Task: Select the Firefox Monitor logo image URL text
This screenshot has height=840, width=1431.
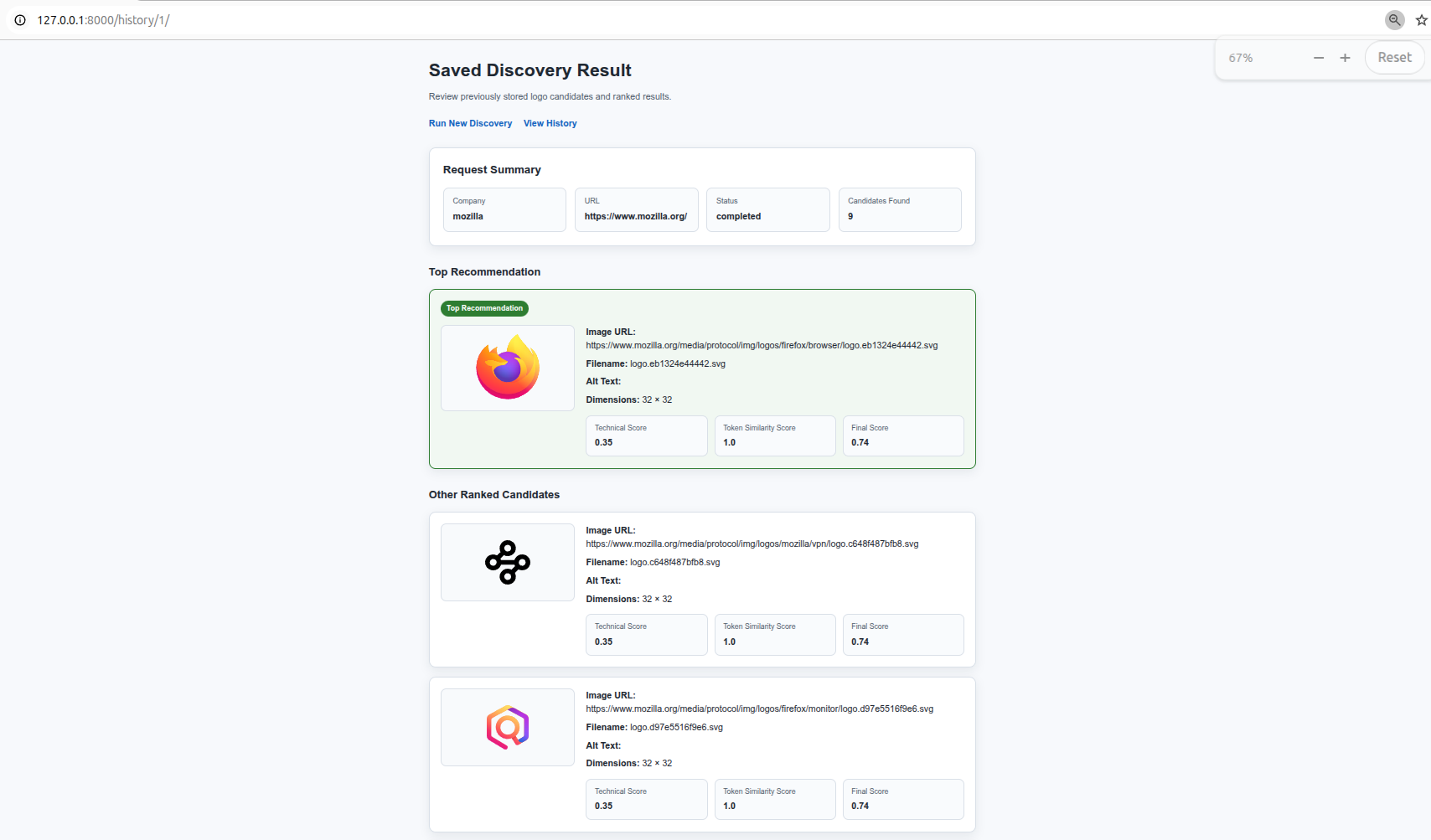Action: pyautogui.click(x=759, y=709)
